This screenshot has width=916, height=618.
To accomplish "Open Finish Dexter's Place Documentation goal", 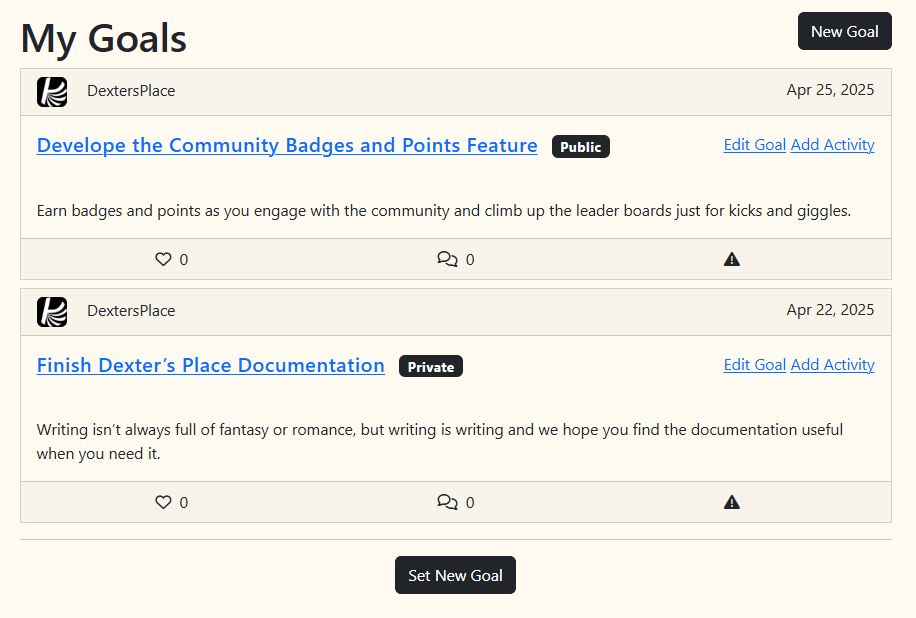I will 210,366.
